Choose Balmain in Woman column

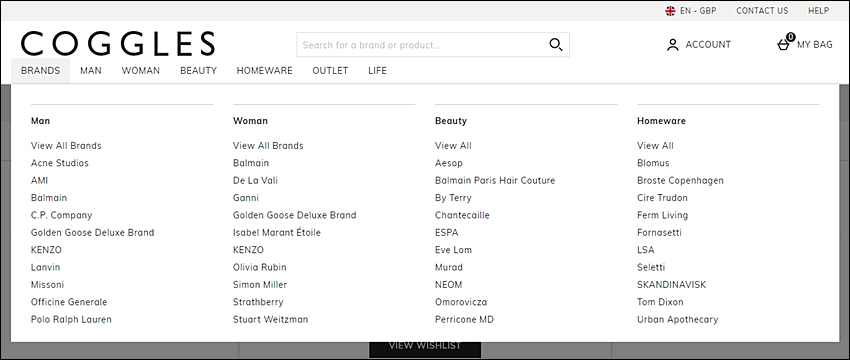[x=251, y=163]
